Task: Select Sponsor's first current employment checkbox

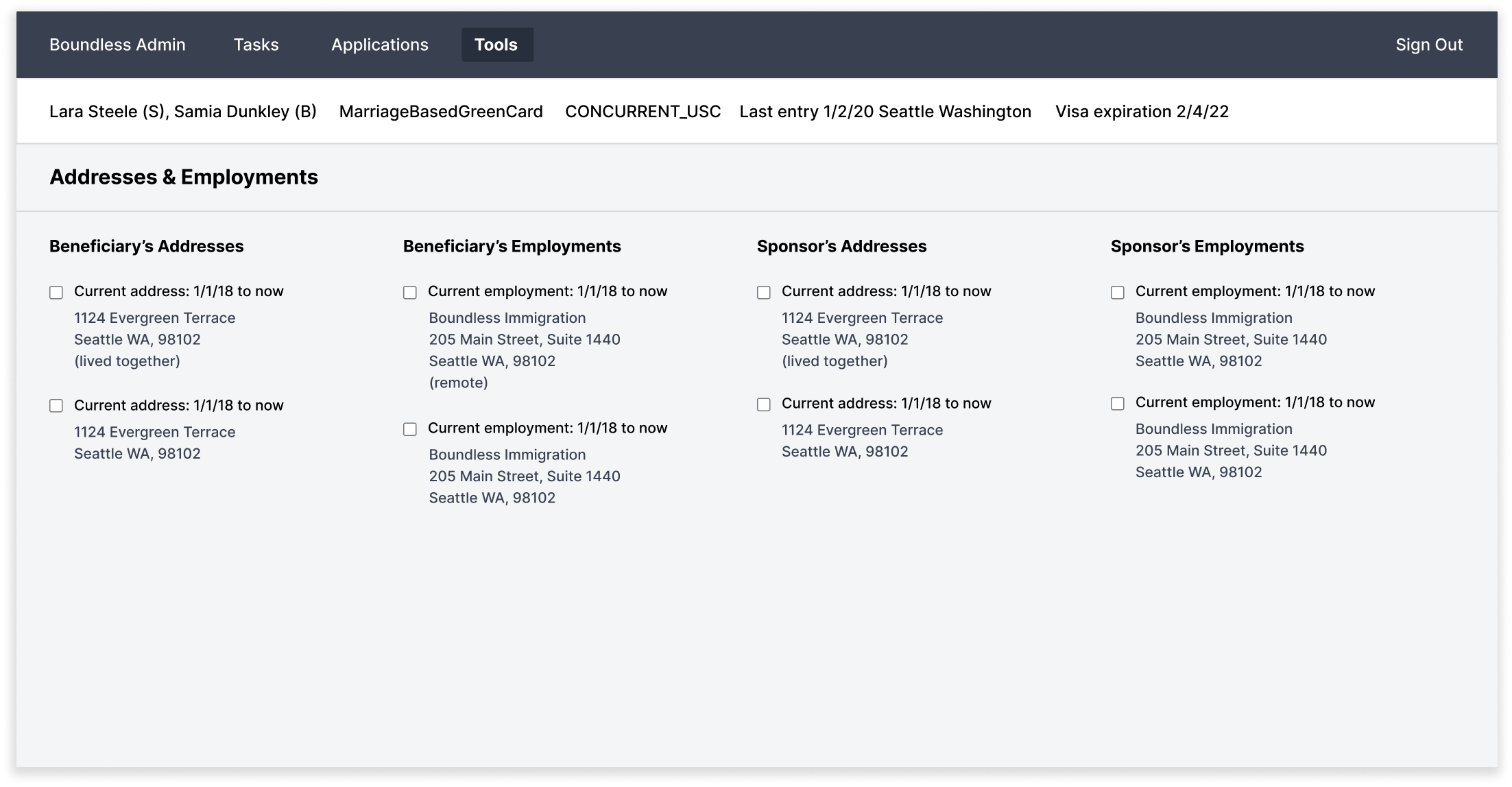Action: [x=1118, y=293]
